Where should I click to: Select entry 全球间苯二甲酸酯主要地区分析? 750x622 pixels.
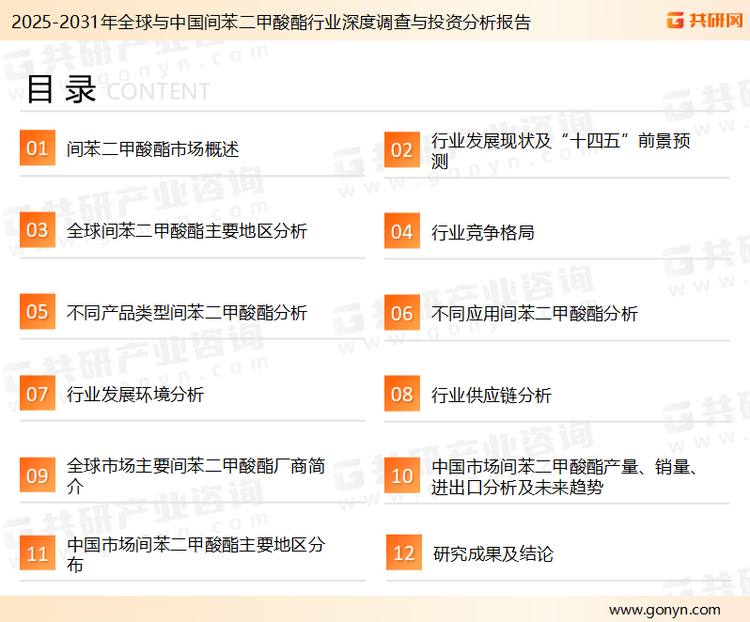(x=187, y=231)
